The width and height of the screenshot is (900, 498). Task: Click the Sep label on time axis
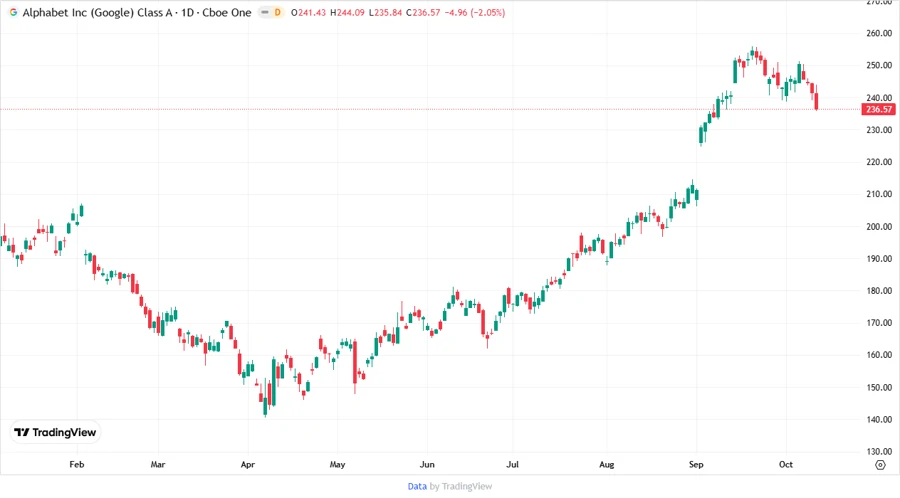click(696, 464)
